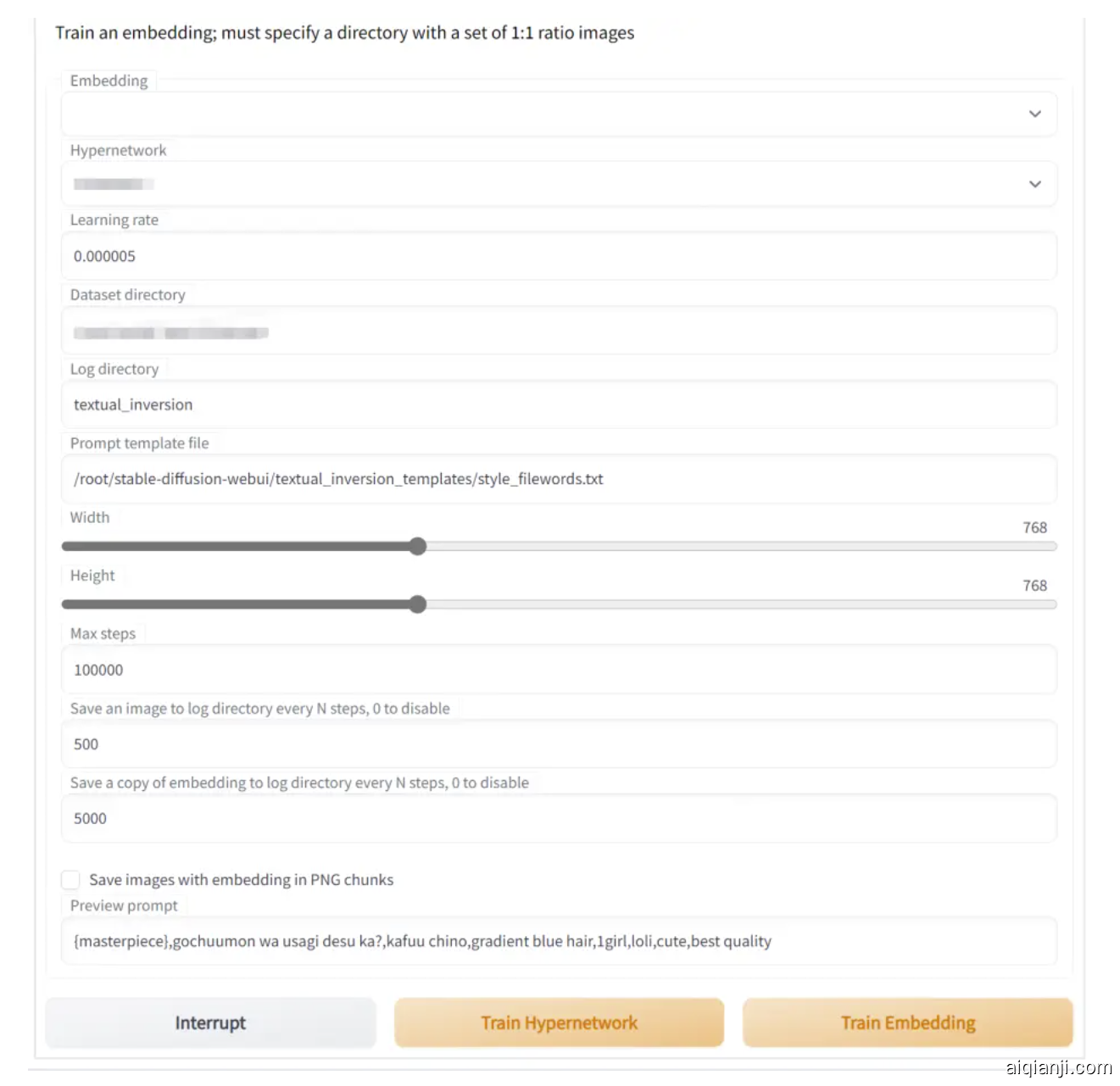
Task: Click the Preview prompt text field
Action: point(558,941)
